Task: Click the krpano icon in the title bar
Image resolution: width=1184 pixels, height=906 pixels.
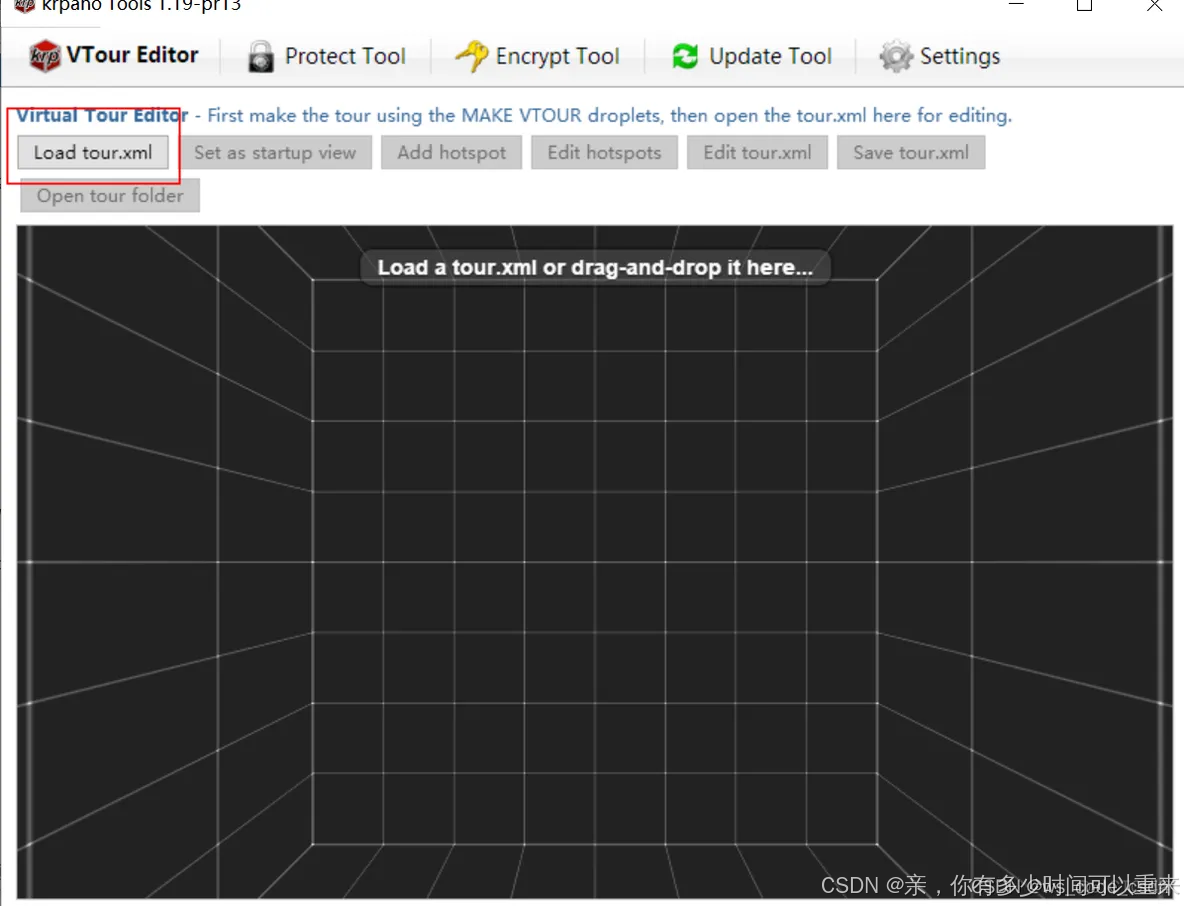Action: coord(24,5)
